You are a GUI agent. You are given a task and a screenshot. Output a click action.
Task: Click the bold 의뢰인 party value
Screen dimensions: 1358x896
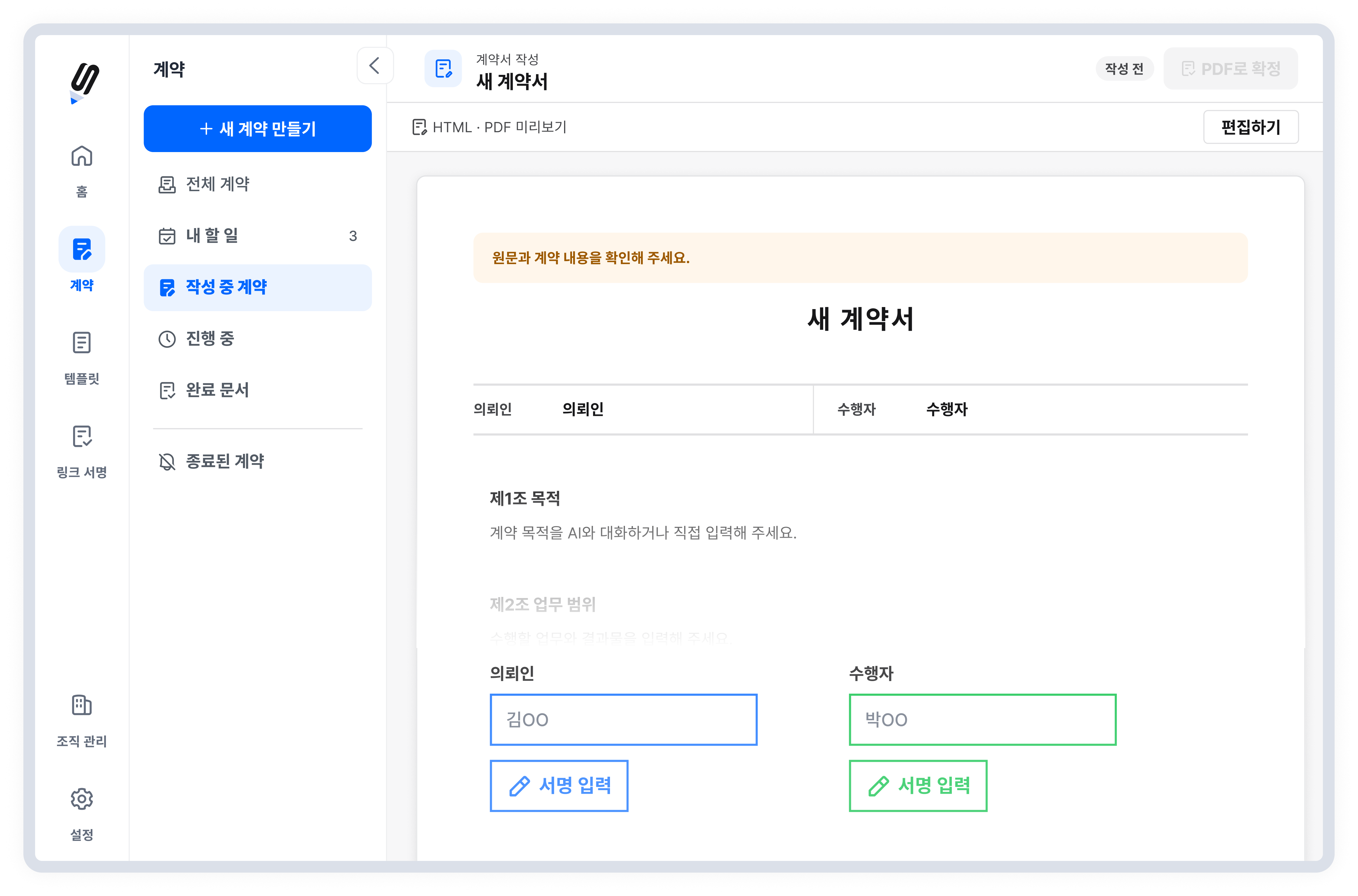pos(583,409)
